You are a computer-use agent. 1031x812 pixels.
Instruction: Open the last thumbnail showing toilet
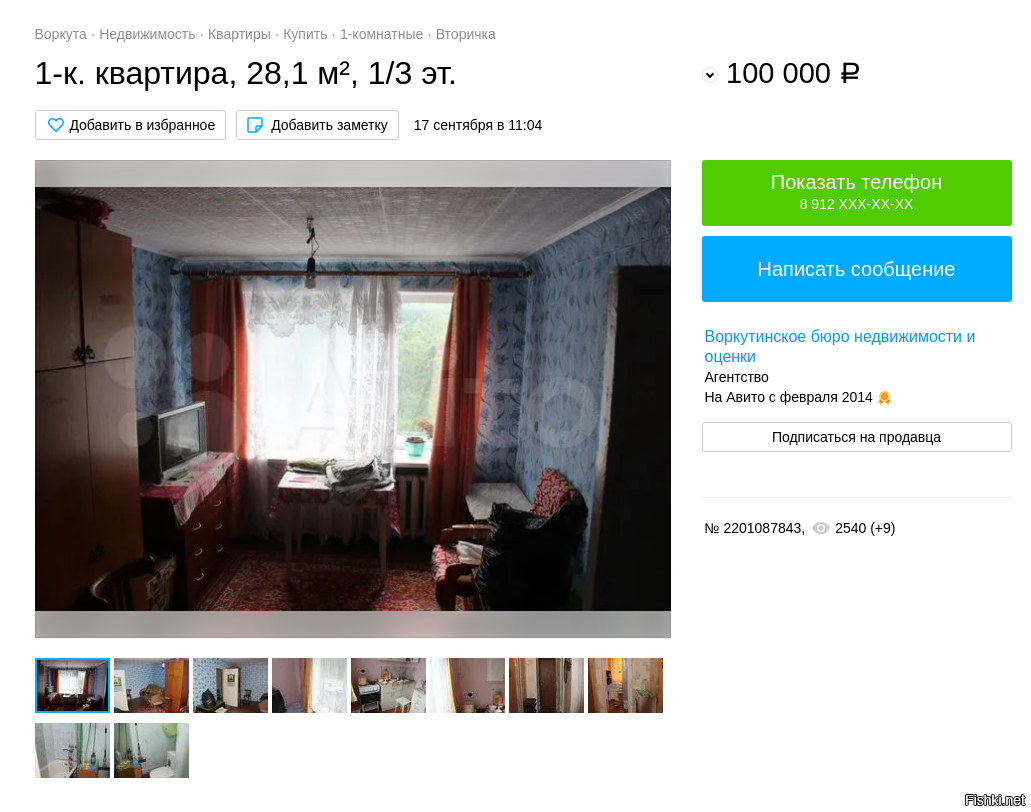point(151,750)
